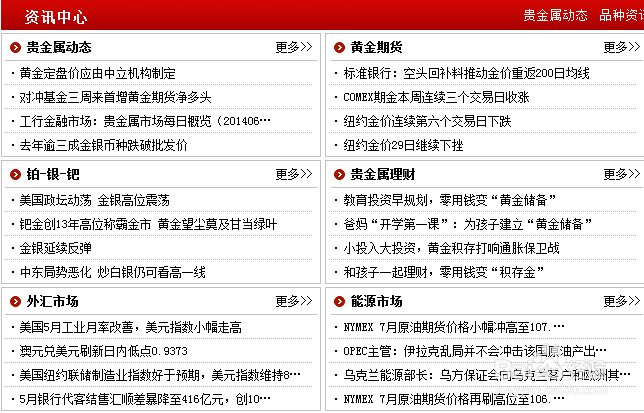
Task: Select the 贵金属动态 tab in red header
Action: click(555, 16)
